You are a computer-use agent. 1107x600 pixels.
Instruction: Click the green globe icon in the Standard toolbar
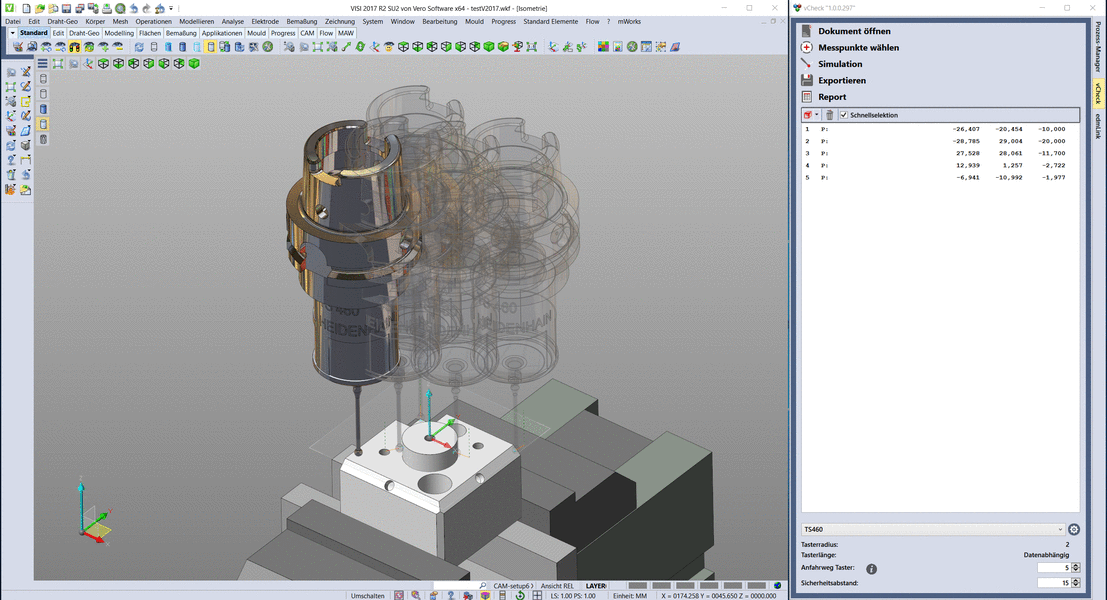coord(268,47)
